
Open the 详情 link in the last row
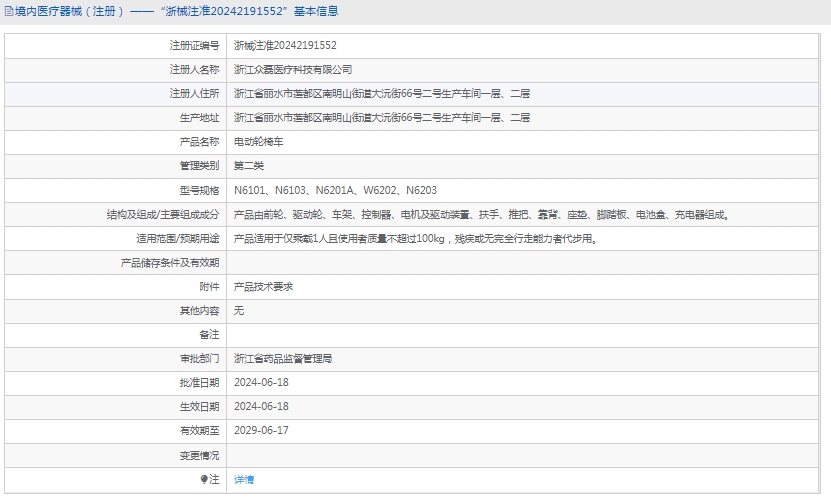pyautogui.click(x=244, y=480)
